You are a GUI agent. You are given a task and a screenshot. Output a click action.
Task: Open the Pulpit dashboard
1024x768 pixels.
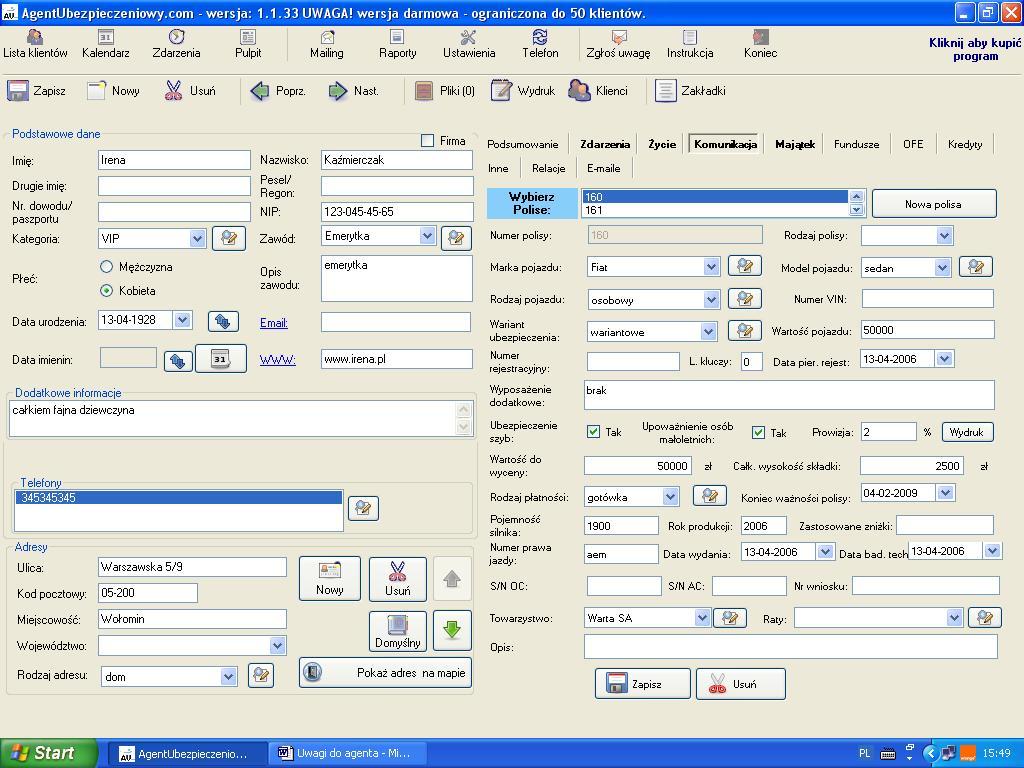coord(248,44)
